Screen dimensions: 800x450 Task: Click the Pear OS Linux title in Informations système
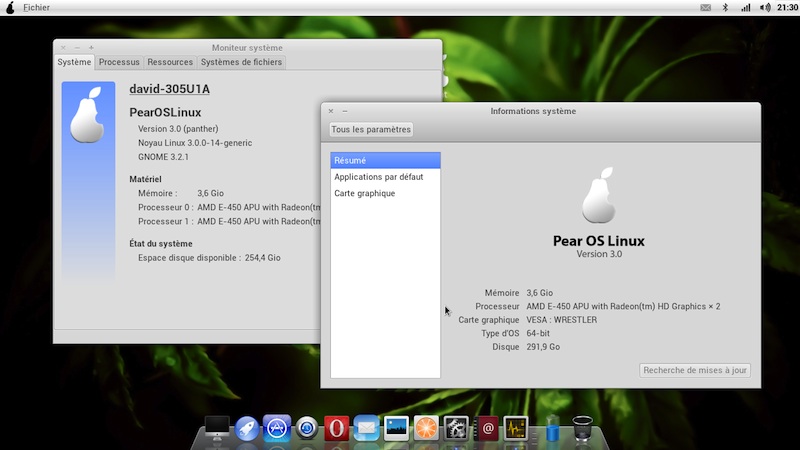click(x=598, y=241)
